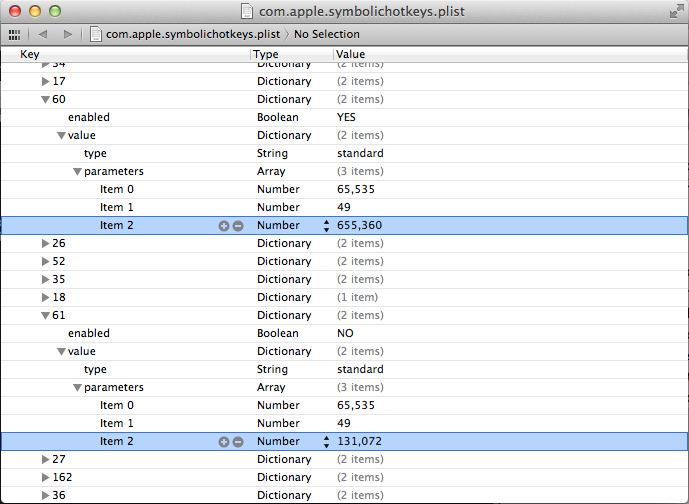Click Boolean type in key 60 enabled row
This screenshot has height=504, width=689.
coord(278,117)
